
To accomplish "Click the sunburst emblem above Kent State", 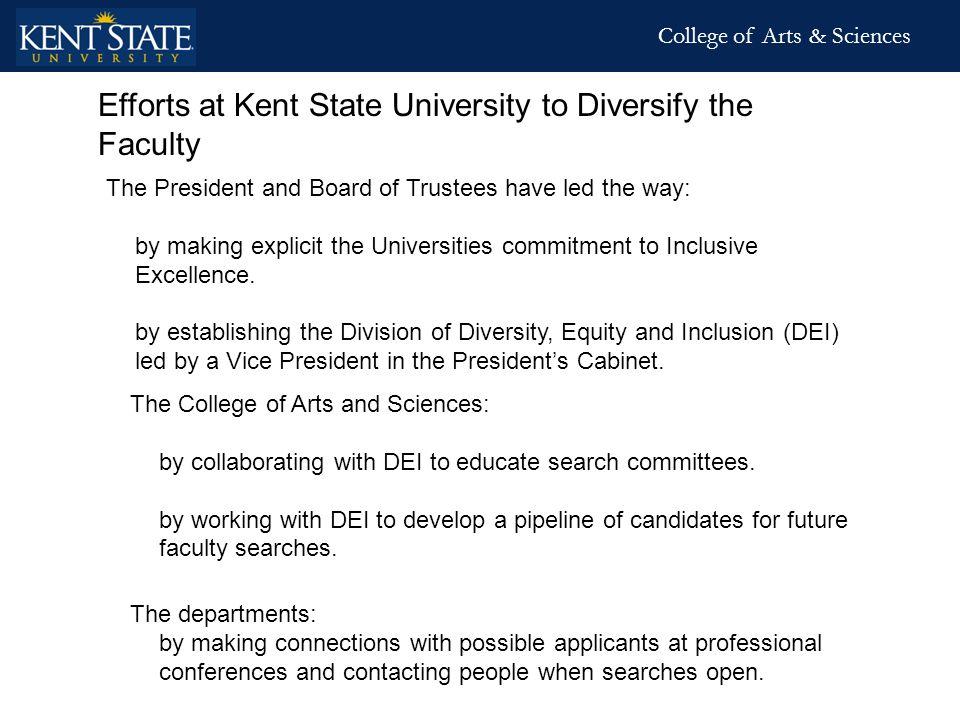I will 106,17.
